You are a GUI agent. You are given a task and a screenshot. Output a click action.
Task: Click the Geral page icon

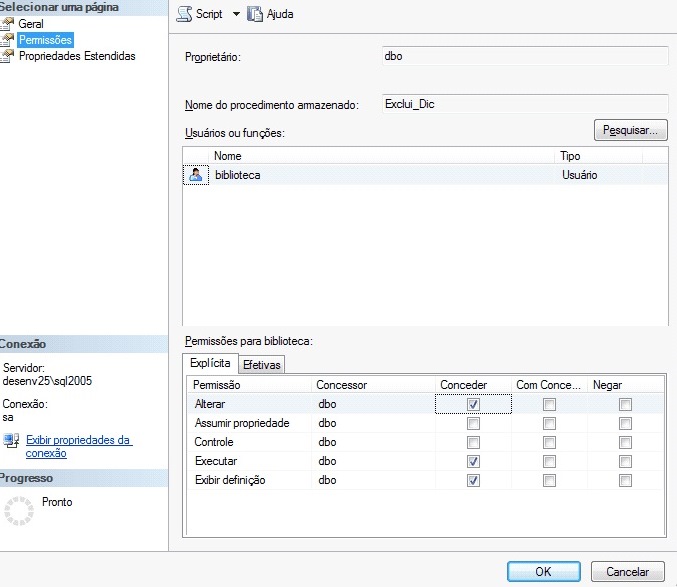coord(7,24)
